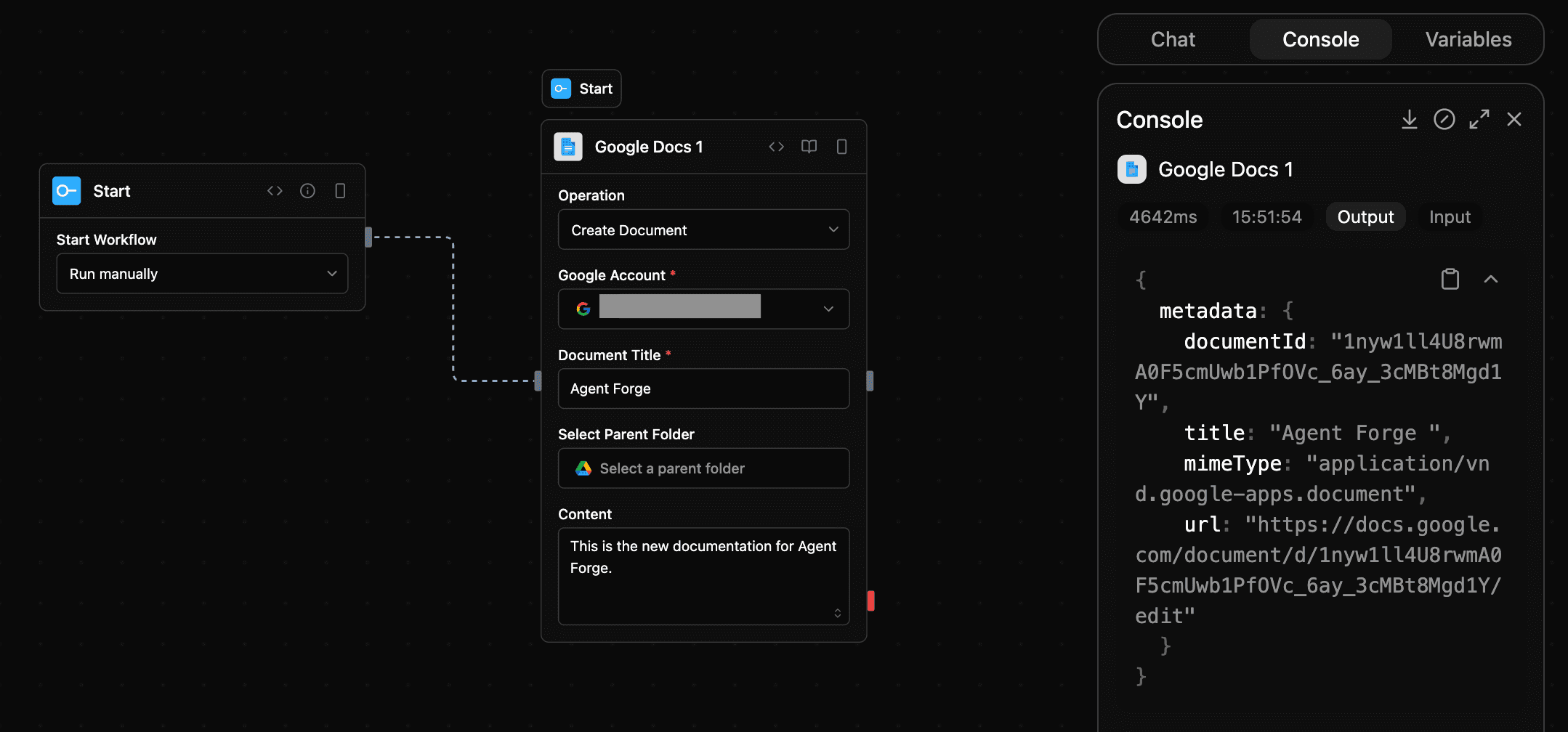Open the Operation dropdown showing Create Document

pyautogui.click(x=703, y=229)
